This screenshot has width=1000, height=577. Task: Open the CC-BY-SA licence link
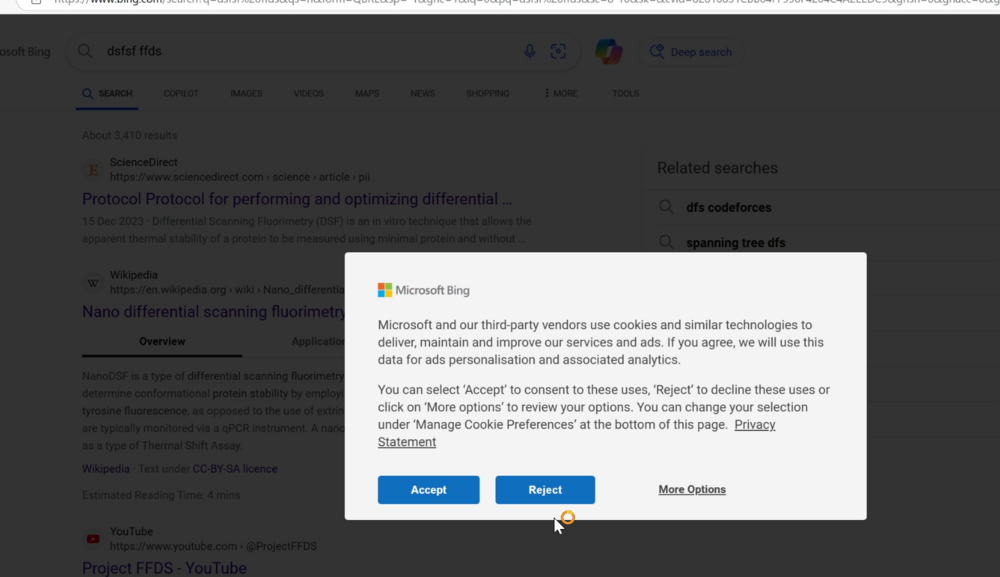tap(235, 469)
